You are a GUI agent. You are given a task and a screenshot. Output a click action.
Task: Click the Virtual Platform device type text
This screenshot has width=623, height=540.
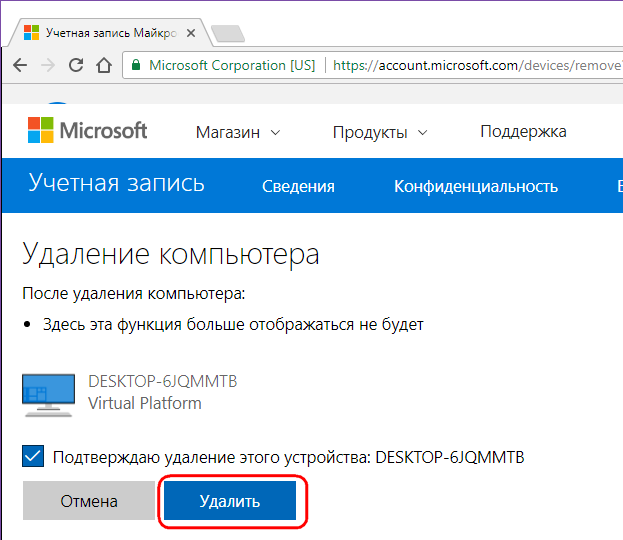pyautogui.click(x=145, y=403)
